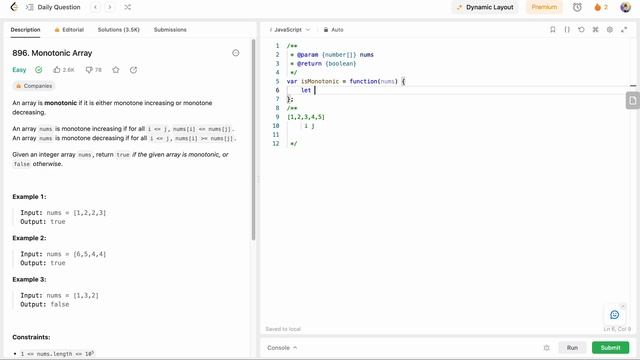Go to the next question arrow
This screenshot has width=640, height=360.
click(109, 7)
